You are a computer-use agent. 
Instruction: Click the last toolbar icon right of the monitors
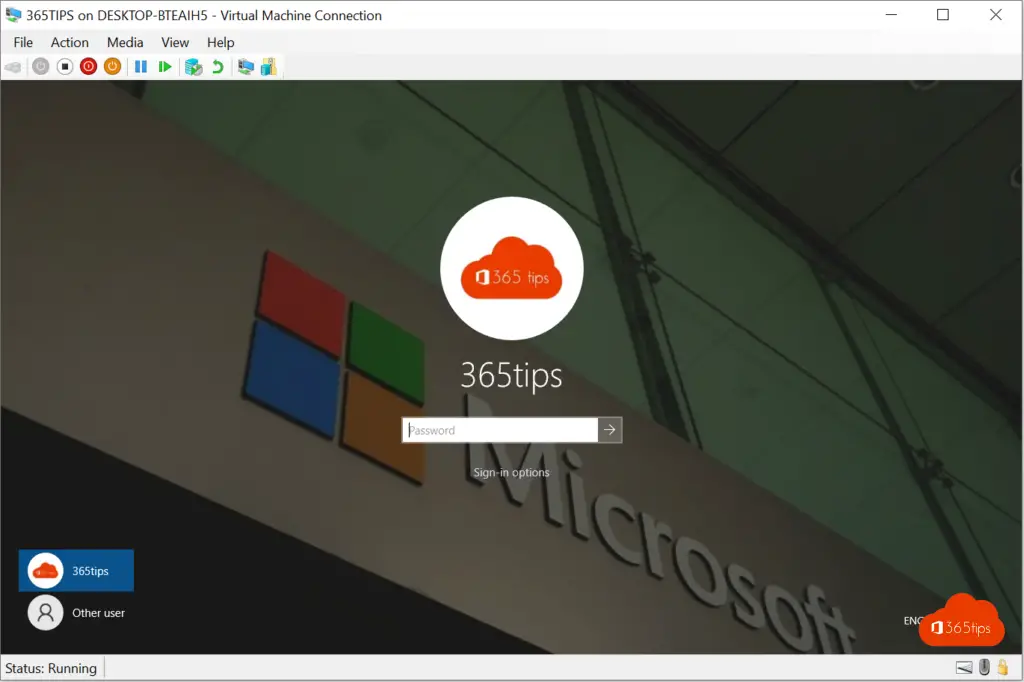point(268,67)
